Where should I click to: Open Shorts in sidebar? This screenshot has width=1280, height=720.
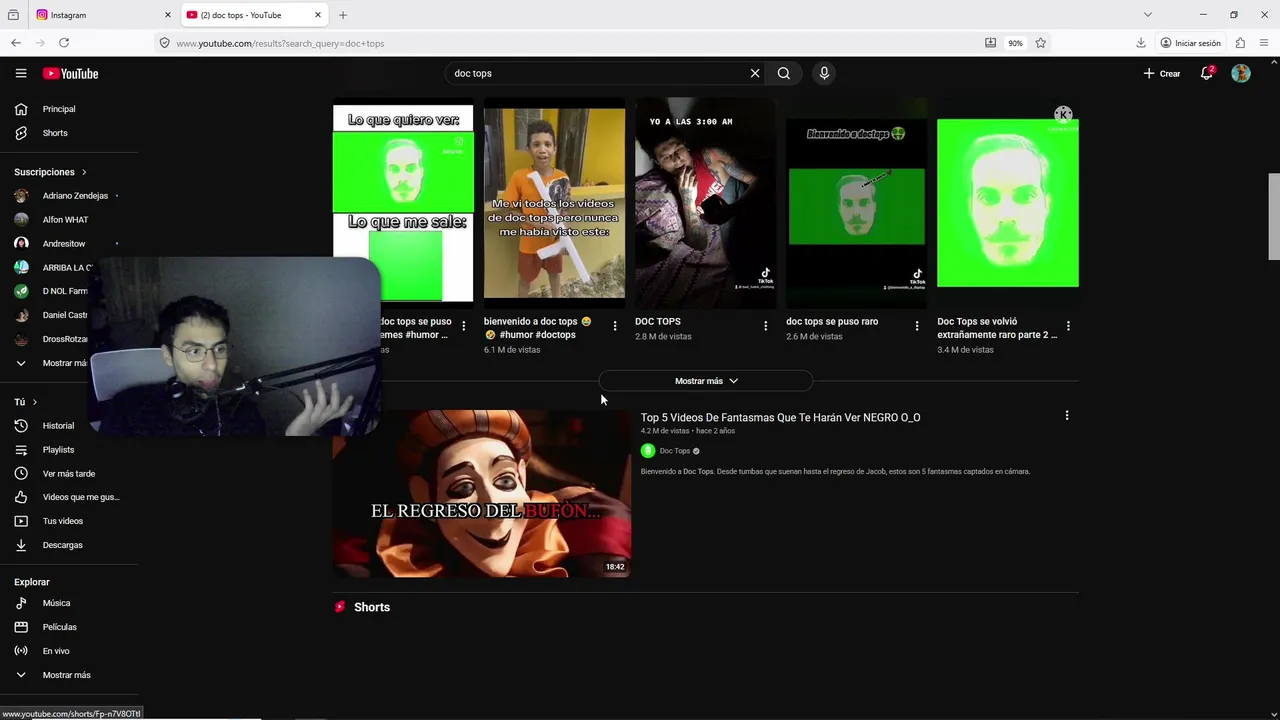coord(55,133)
